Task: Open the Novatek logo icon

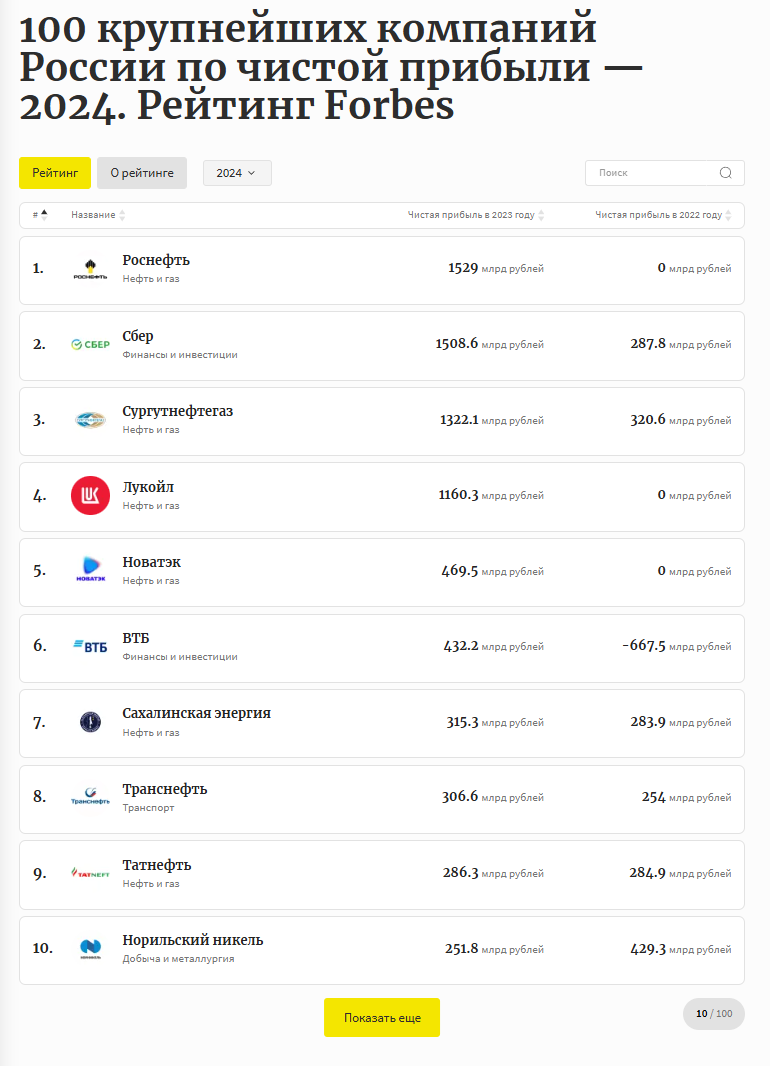Action: pos(90,571)
